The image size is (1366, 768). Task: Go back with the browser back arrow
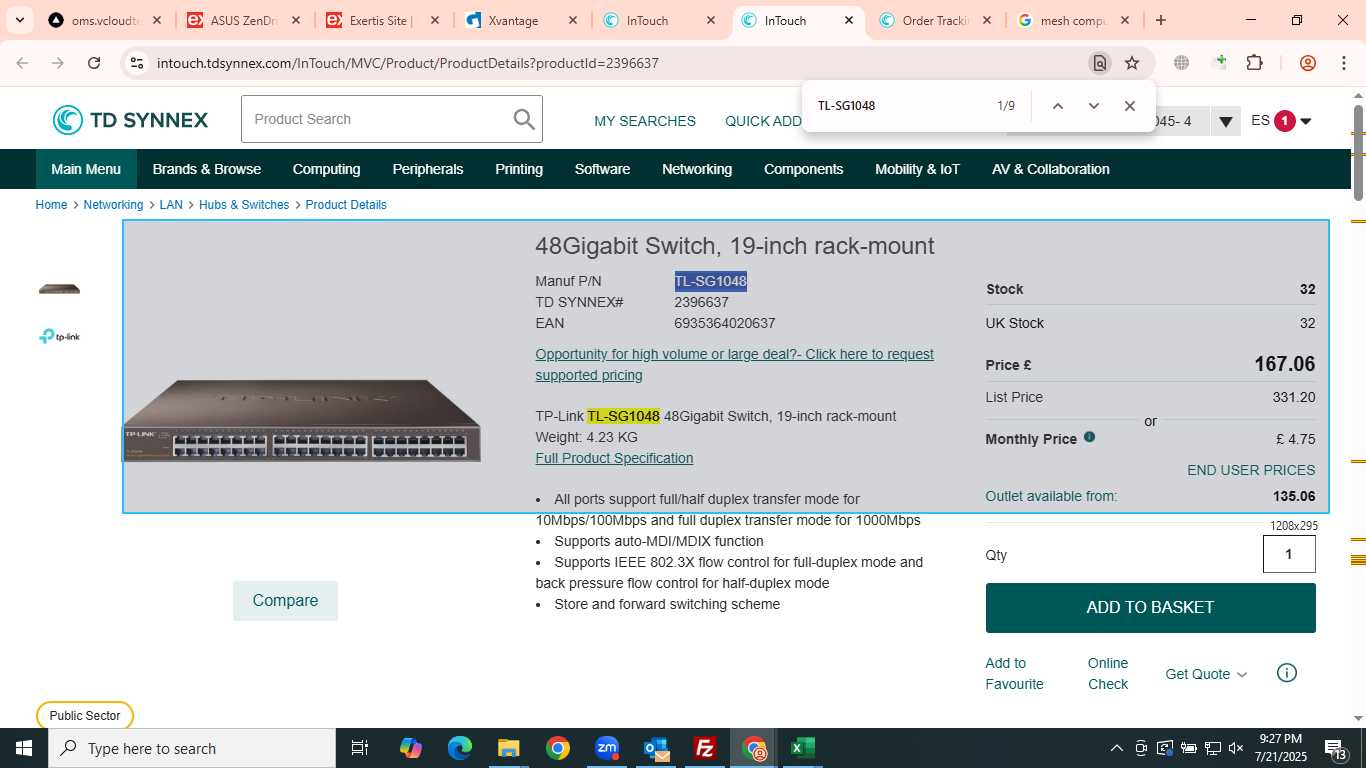click(x=22, y=63)
